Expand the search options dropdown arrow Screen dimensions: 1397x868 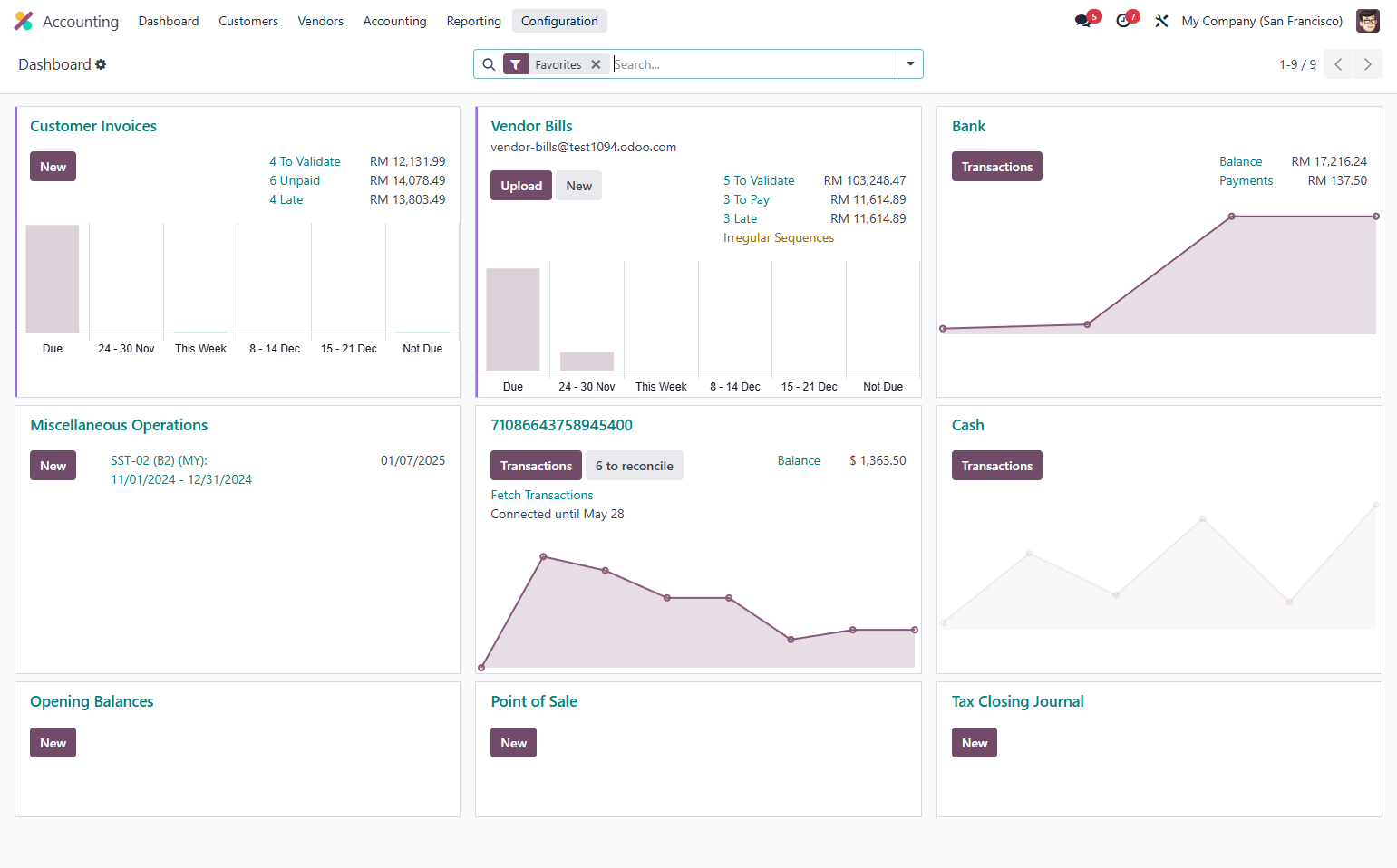click(x=910, y=64)
